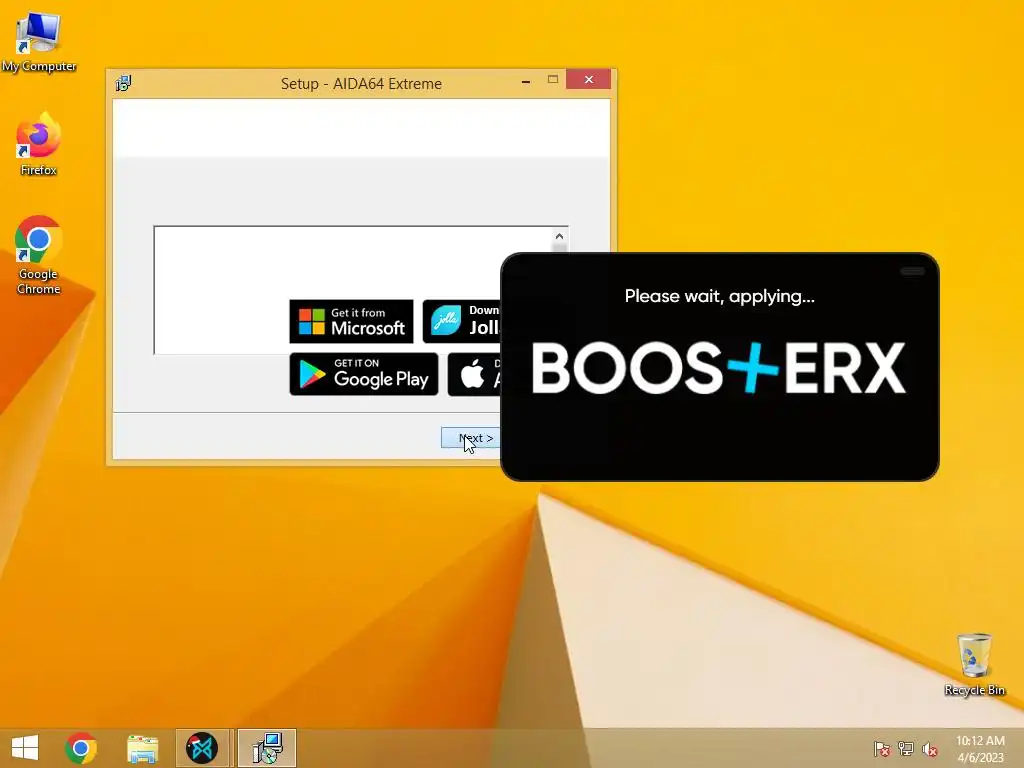Click the BoosterX popup minimize bar
Viewport: 1024px width, 768px height.
coord(912,271)
